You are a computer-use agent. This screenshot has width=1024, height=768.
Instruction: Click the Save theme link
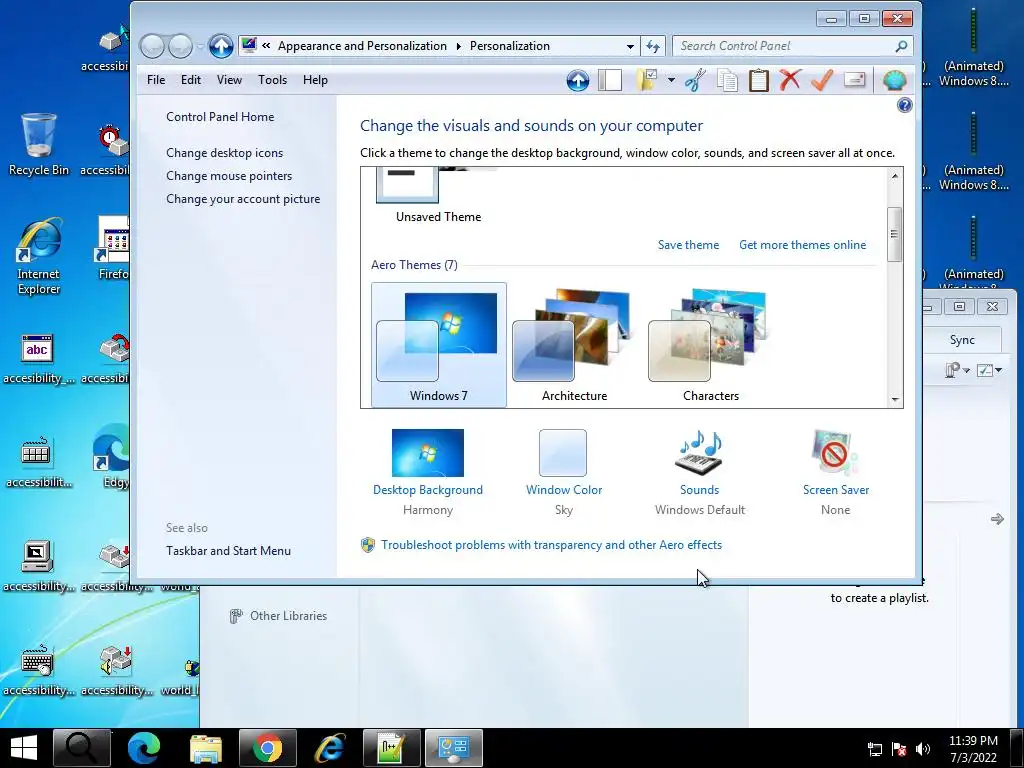[x=688, y=245]
